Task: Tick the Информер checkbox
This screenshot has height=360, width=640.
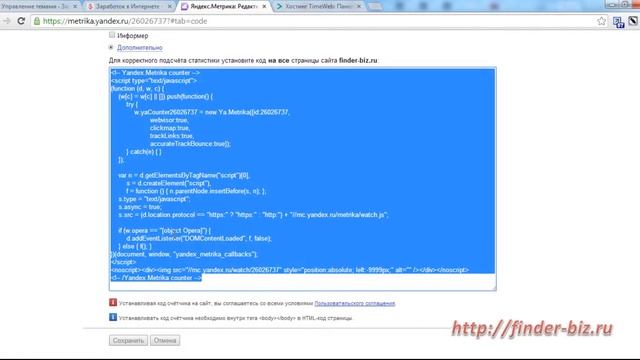Action: tap(112, 35)
